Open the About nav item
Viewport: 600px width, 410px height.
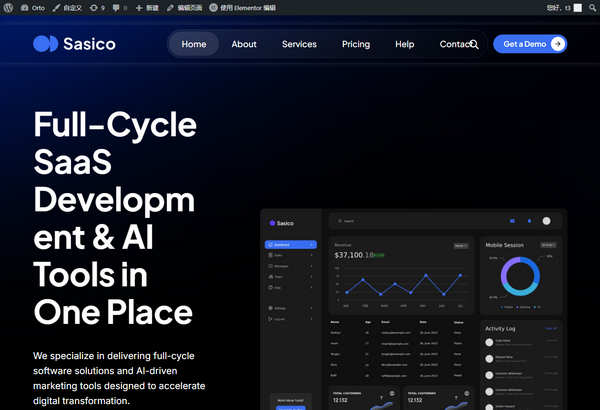coord(244,44)
